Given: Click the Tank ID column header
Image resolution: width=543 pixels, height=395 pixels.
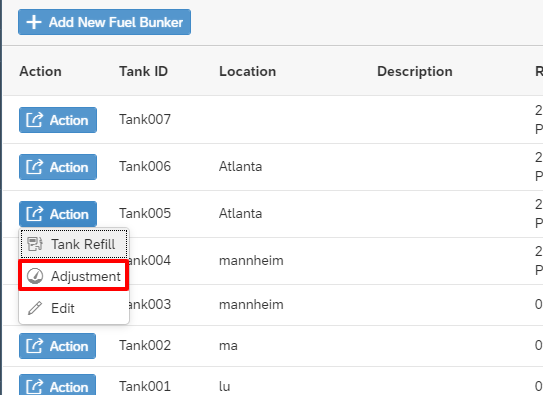Looking at the screenshot, I should [x=144, y=71].
